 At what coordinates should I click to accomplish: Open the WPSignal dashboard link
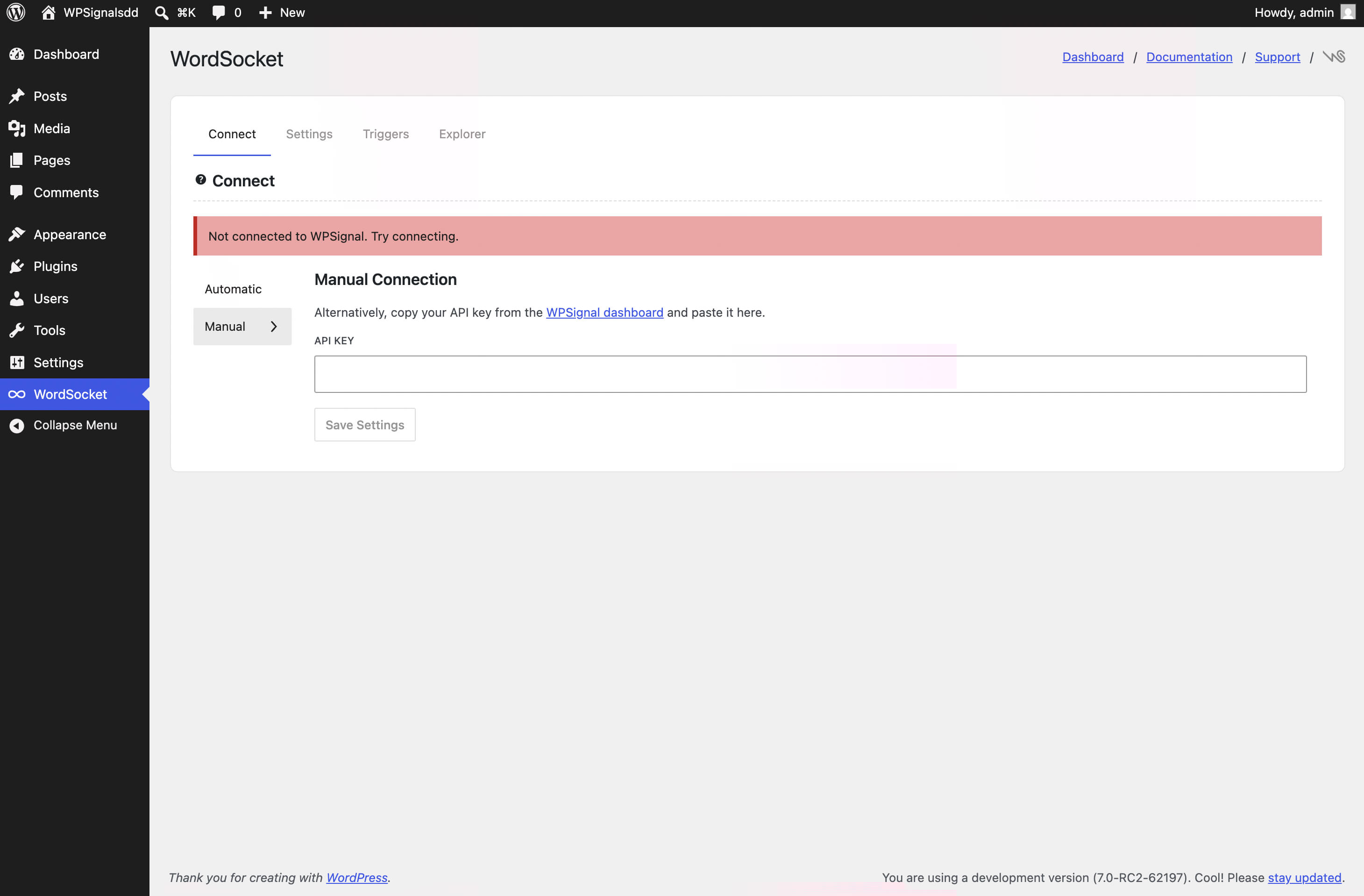click(604, 313)
